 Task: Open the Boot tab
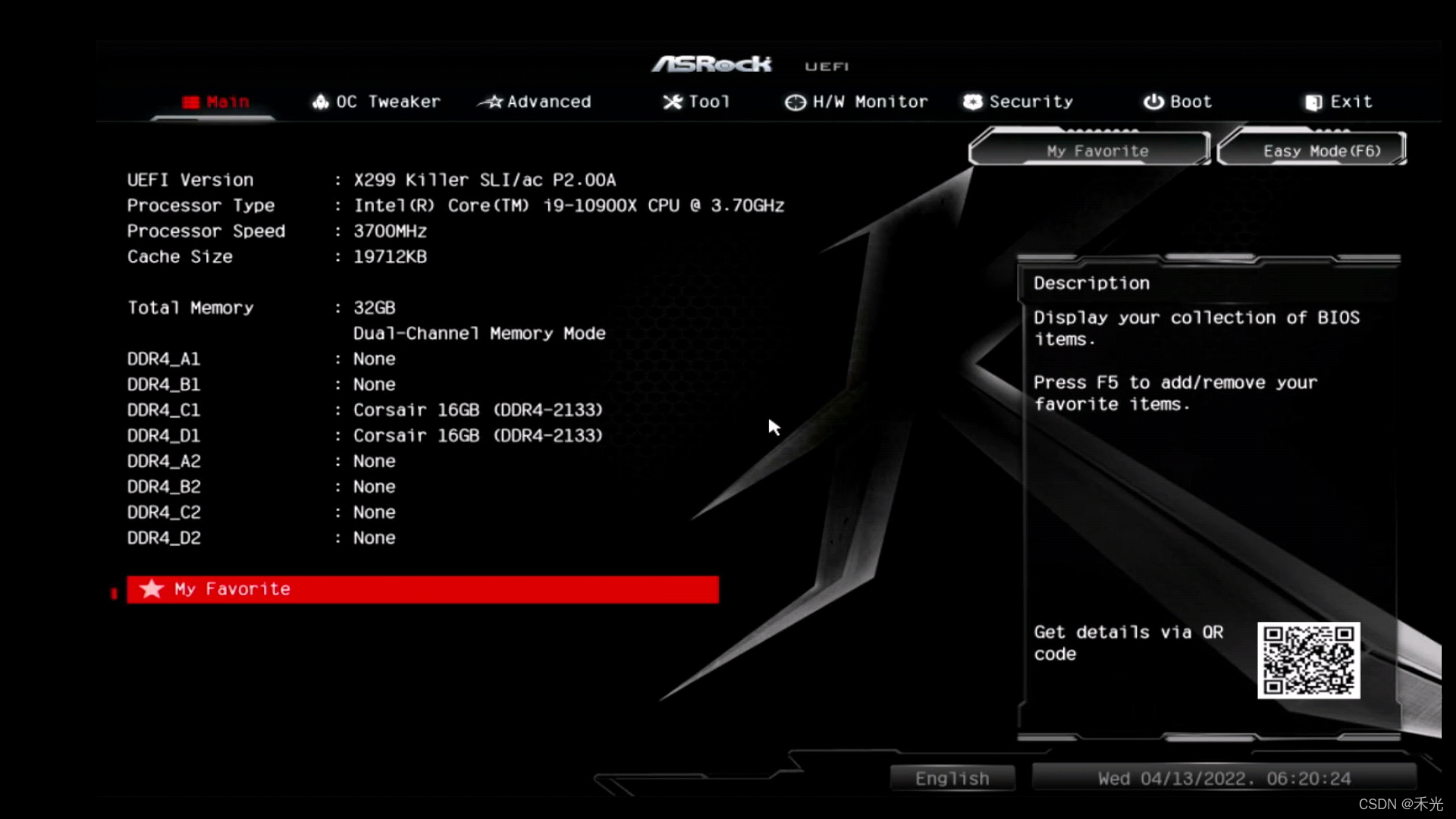click(x=1191, y=102)
